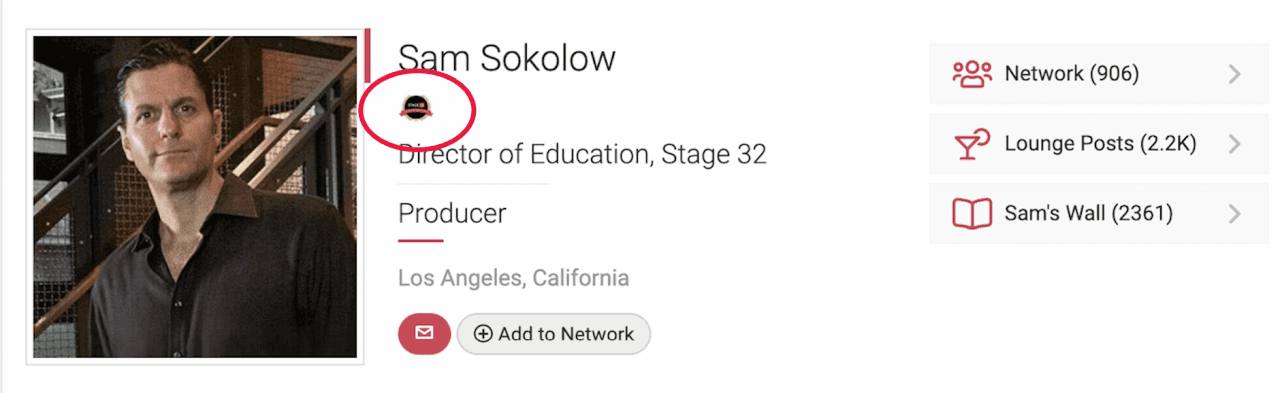Click the Producer occupation label

click(452, 213)
